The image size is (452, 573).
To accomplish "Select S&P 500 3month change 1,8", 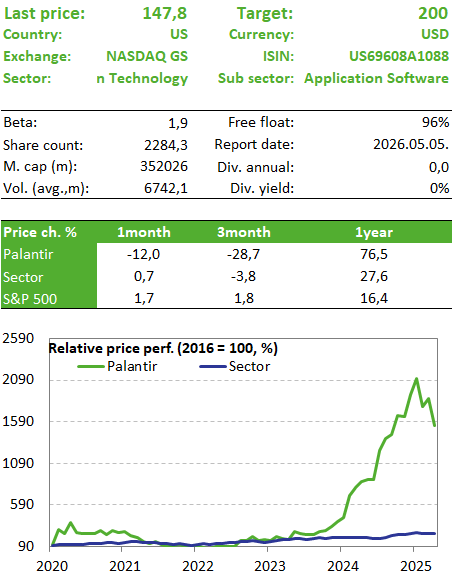I will pos(244,299).
